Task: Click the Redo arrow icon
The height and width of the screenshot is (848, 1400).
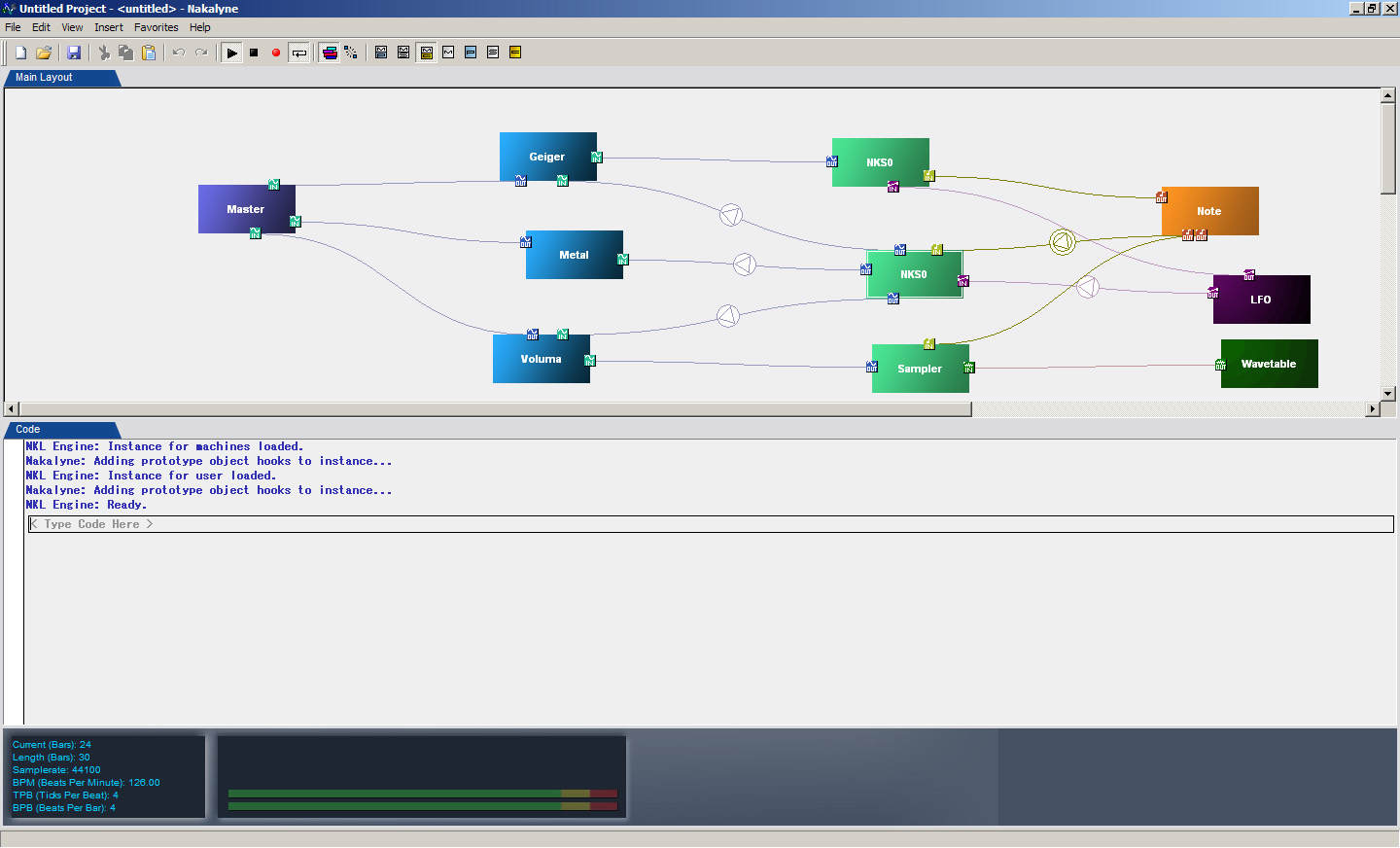Action: click(201, 53)
